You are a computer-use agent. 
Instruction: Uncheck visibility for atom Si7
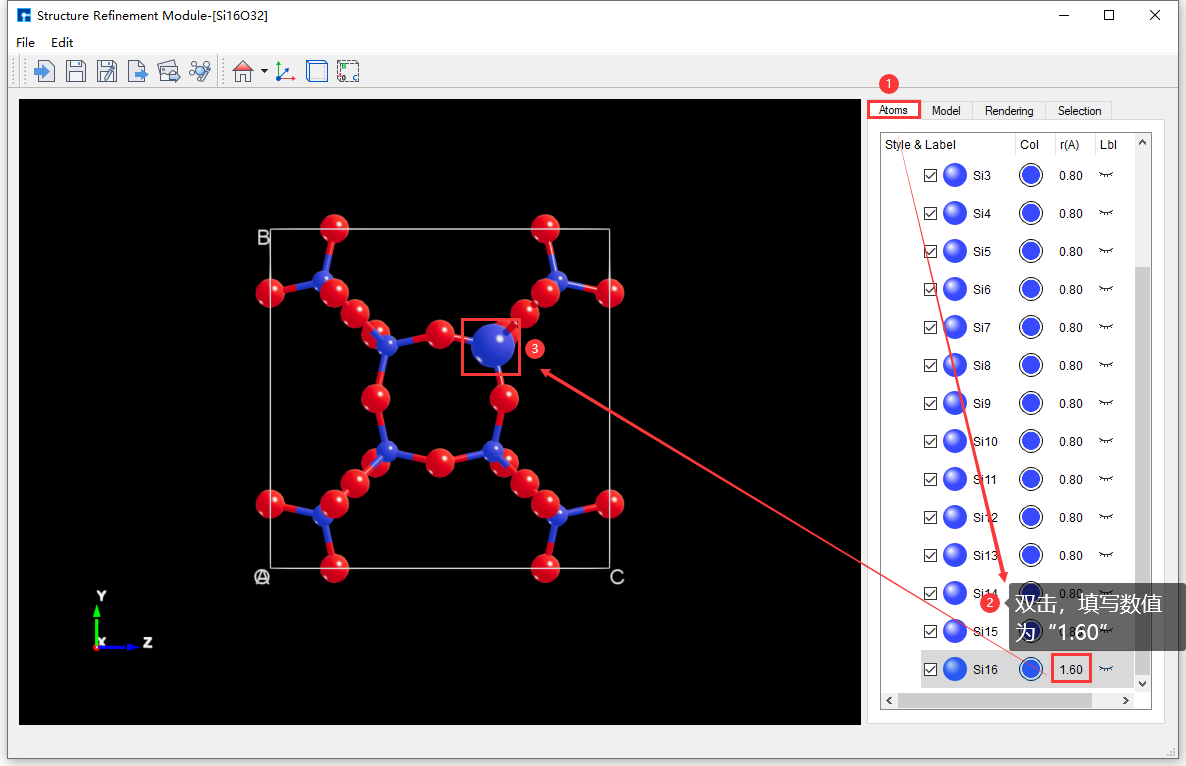pyautogui.click(x=930, y=327)
